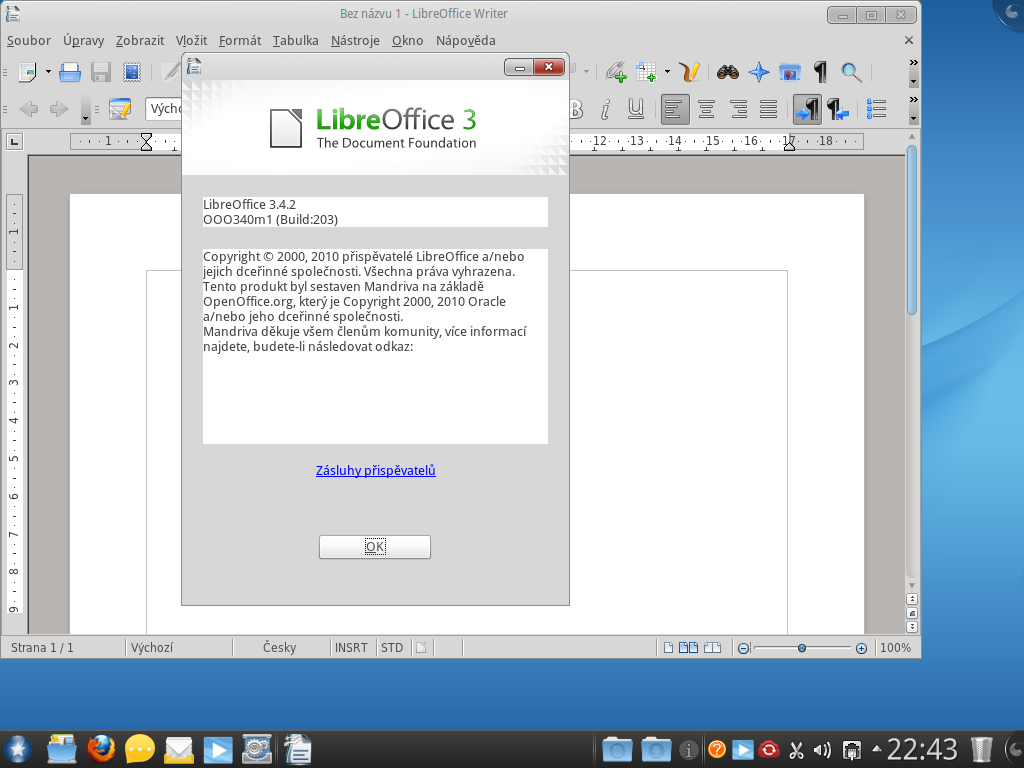The image size is (1024, 768).
Task: Open Find & Replace binoculars icon
Action: tap(728, 72)
